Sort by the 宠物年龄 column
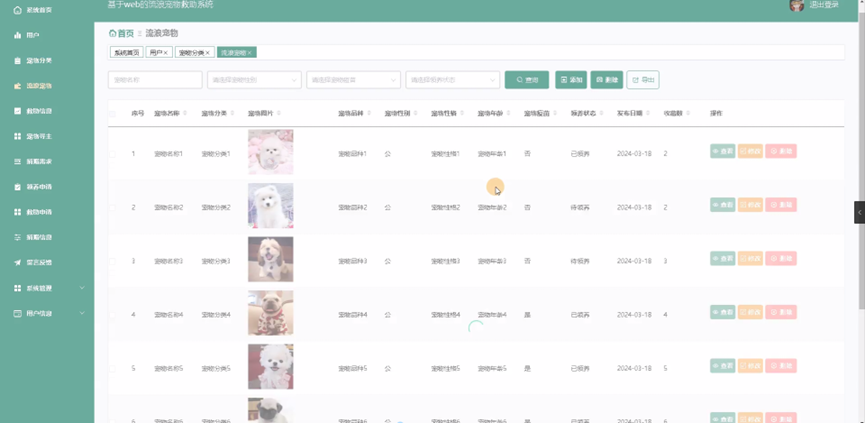Viewport: 865px width, 423px height. (508, 113)
